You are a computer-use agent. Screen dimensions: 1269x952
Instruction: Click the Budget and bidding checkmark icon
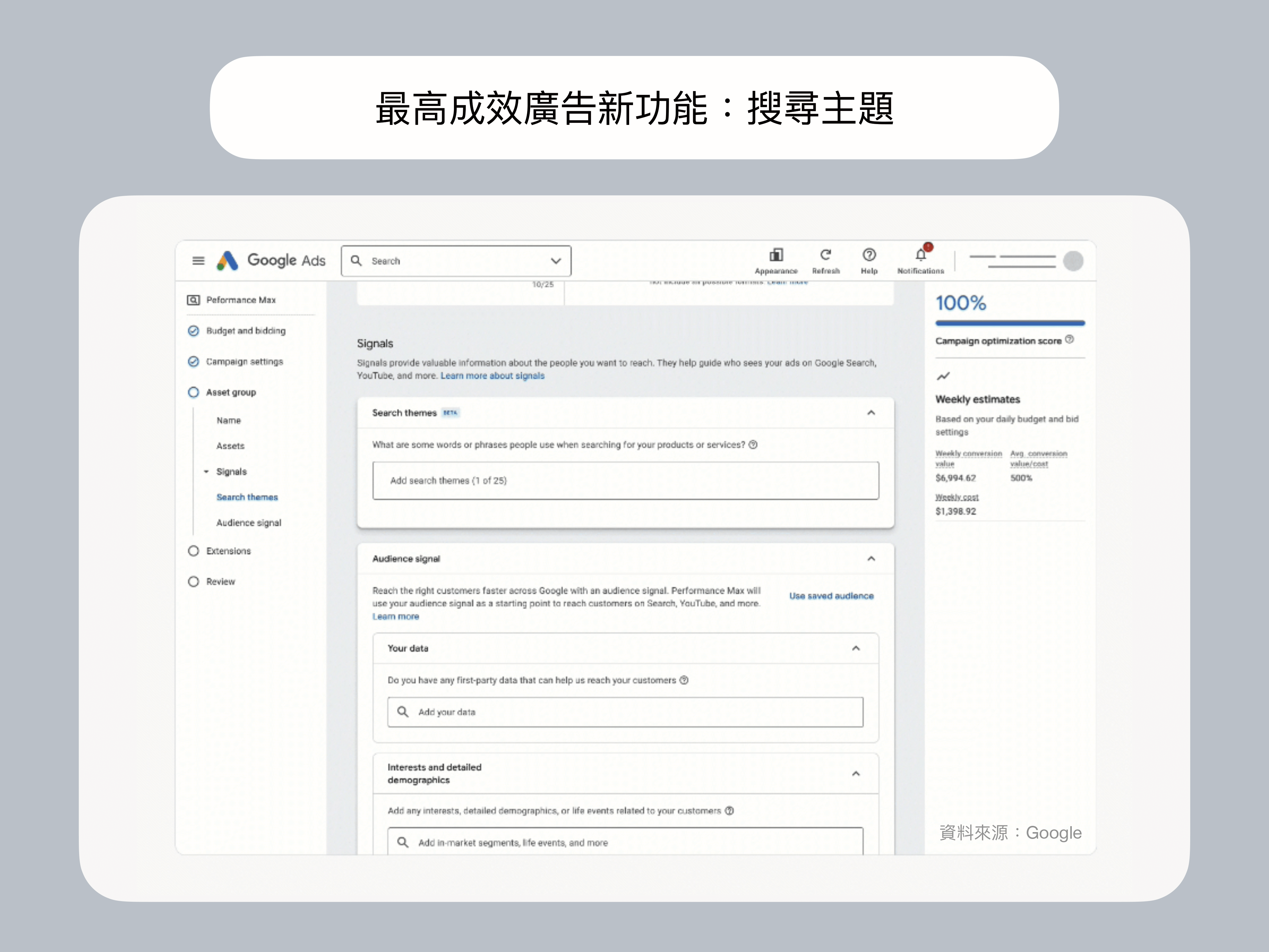193,331
